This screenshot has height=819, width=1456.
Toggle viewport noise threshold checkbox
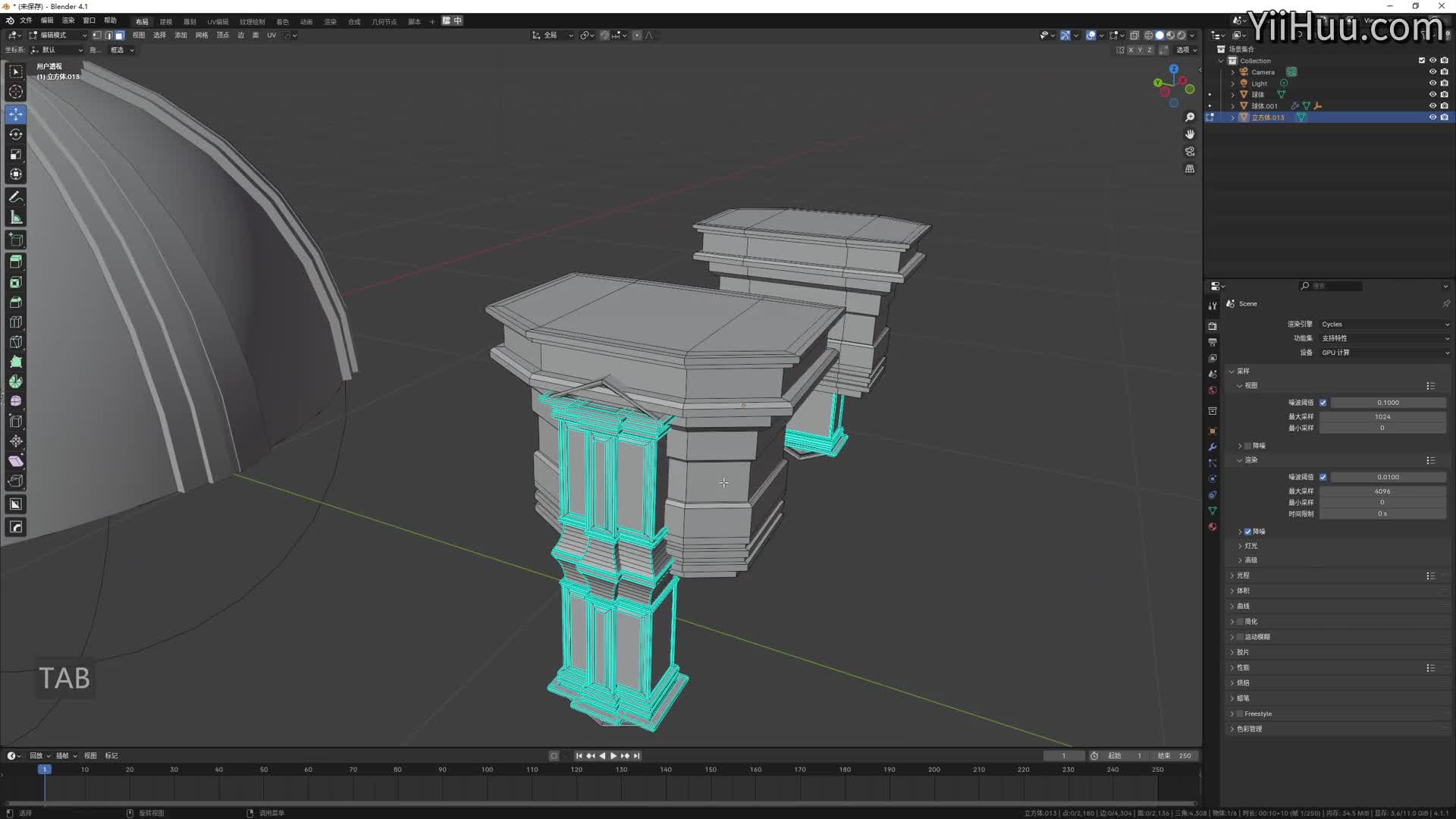[1323, 403]
